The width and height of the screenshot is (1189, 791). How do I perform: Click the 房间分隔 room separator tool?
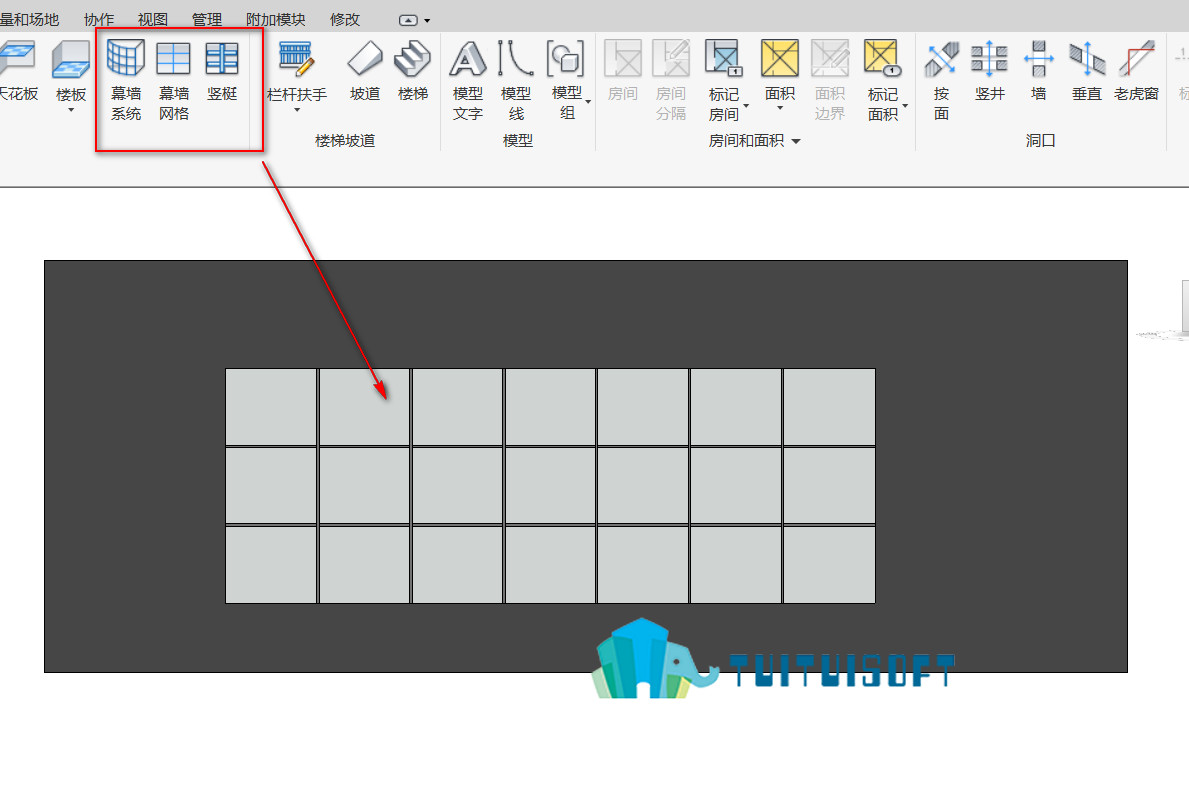(671, 80)
